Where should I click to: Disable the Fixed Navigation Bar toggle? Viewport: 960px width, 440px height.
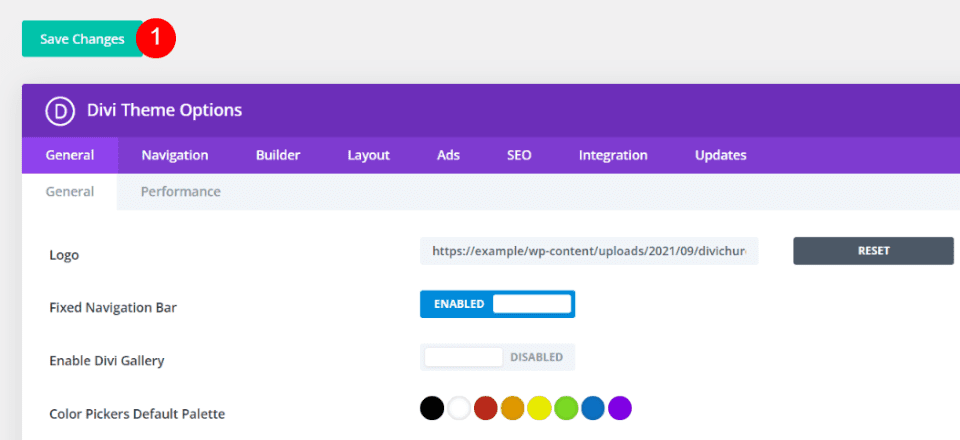497,304
